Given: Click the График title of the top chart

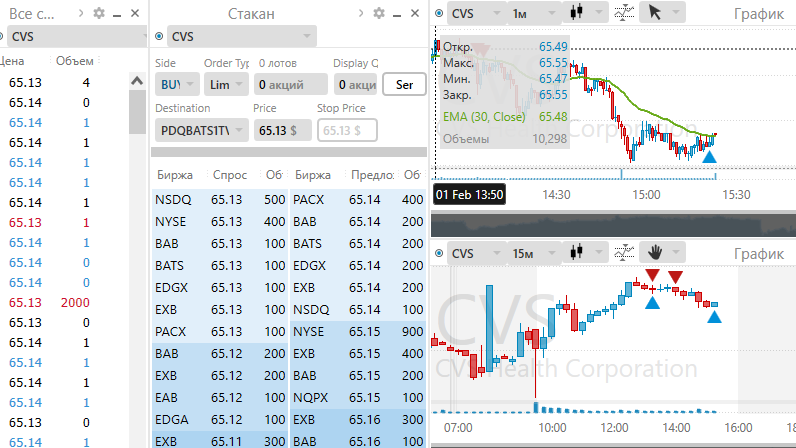Looking at the screenshot, I should [x=758, y=13].
